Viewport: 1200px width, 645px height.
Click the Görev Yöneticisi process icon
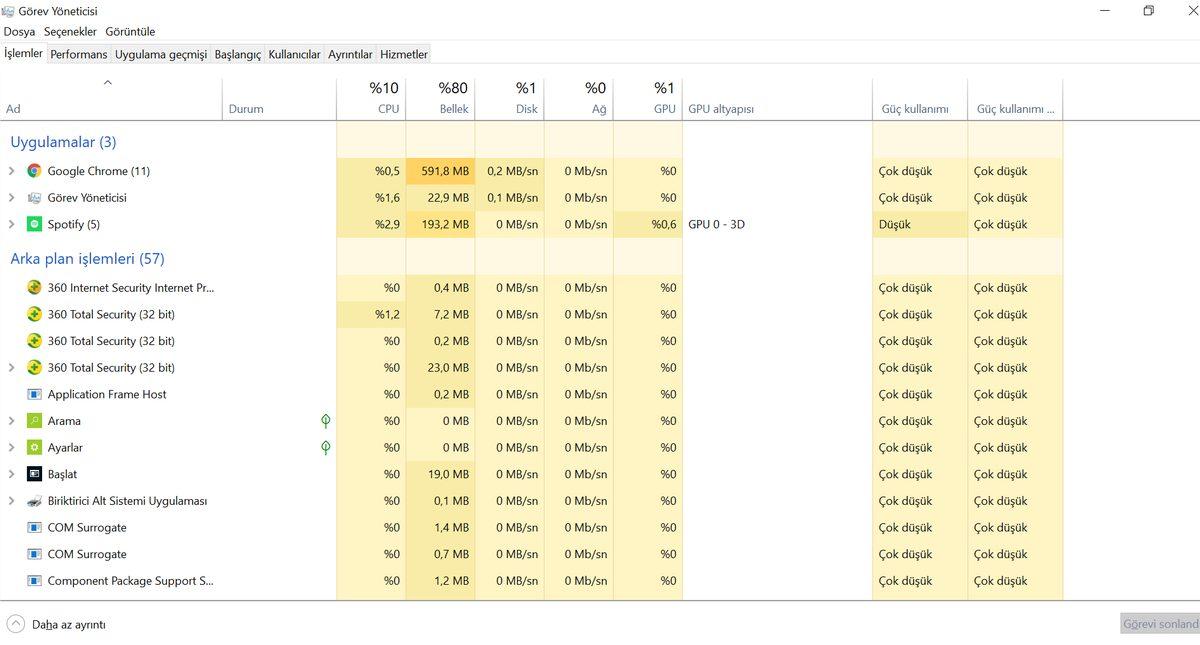pos(36,197)
